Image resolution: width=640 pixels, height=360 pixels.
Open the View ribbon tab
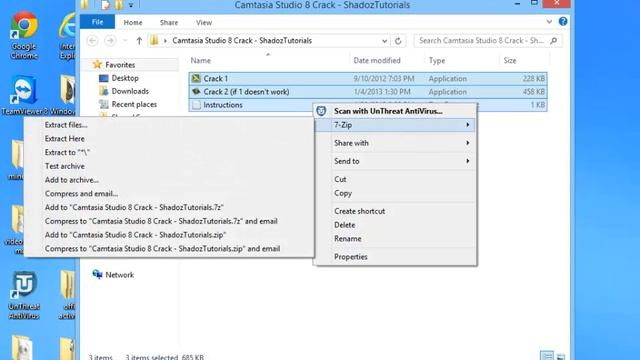point(204,22)
